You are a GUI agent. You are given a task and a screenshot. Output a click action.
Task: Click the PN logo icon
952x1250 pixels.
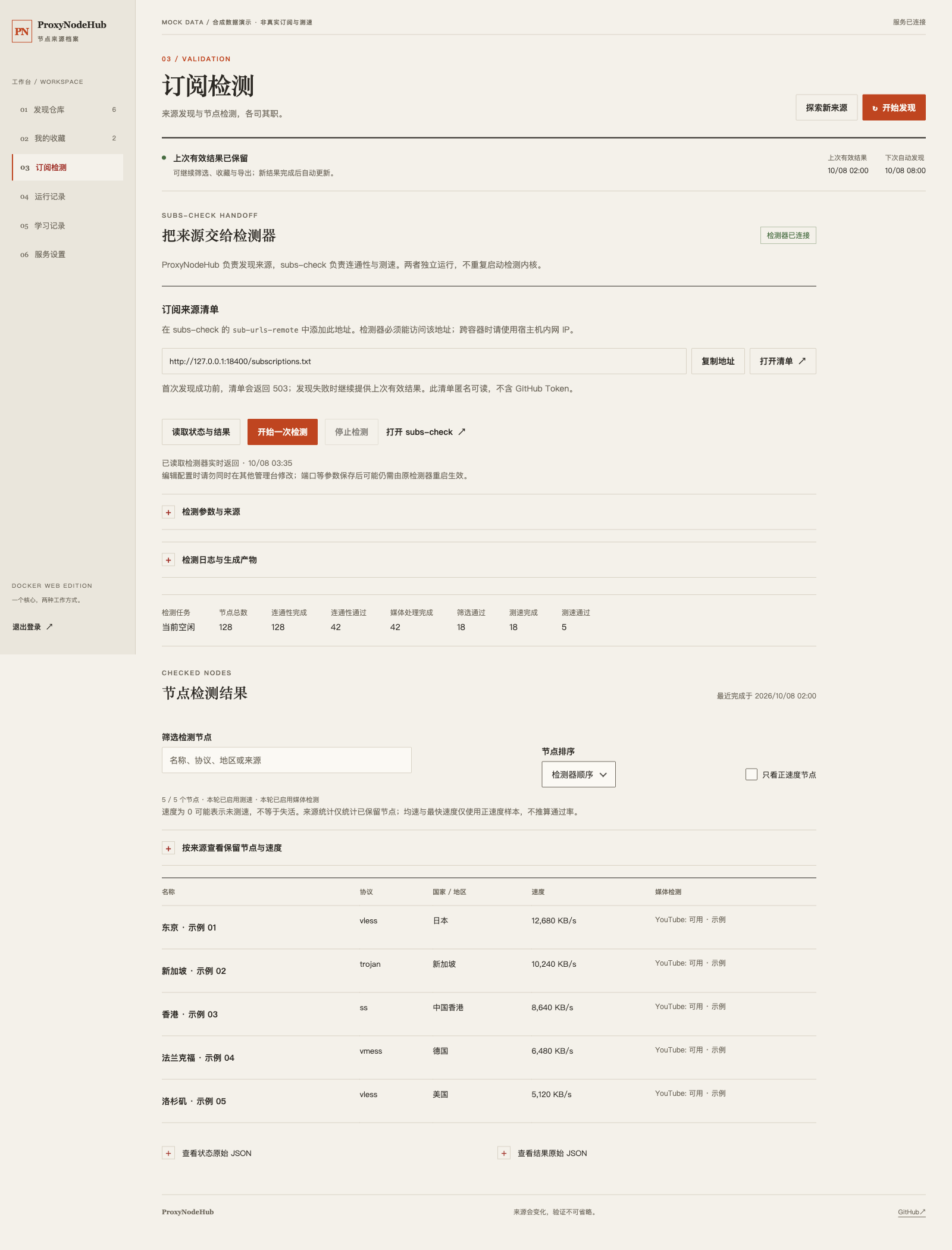coord(22,32)
